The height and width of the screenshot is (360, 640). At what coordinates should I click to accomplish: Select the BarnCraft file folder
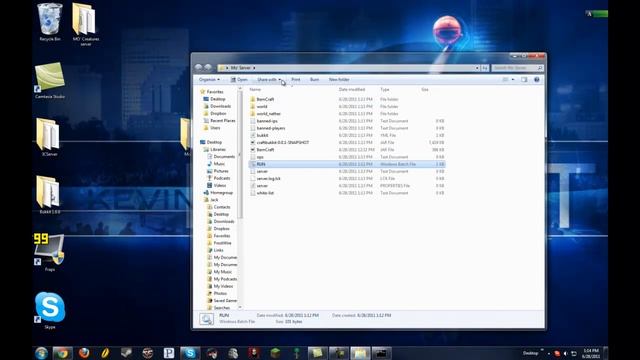point(347,99)
